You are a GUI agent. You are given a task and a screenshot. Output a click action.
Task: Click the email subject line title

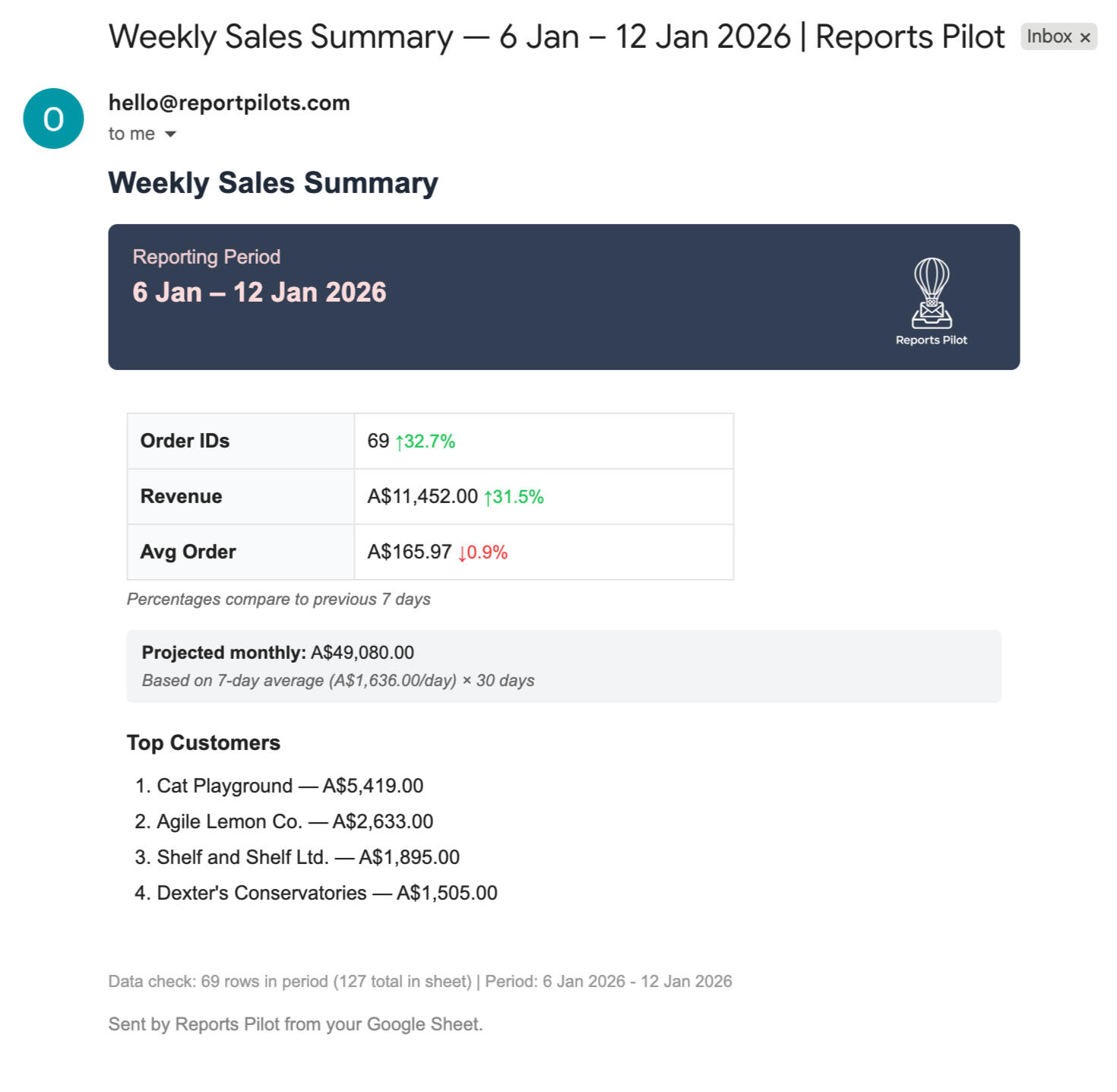555,36
